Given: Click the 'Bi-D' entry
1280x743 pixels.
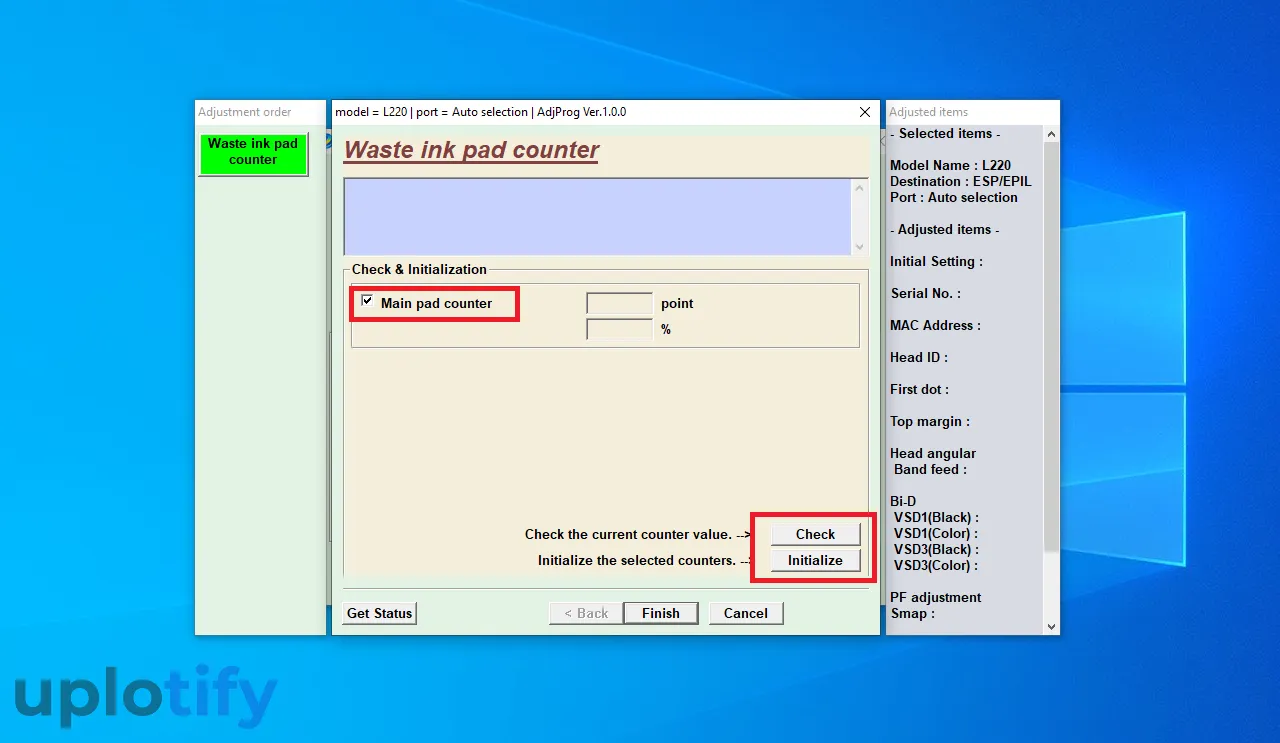Looking at the screenshot, I should 903,501.
